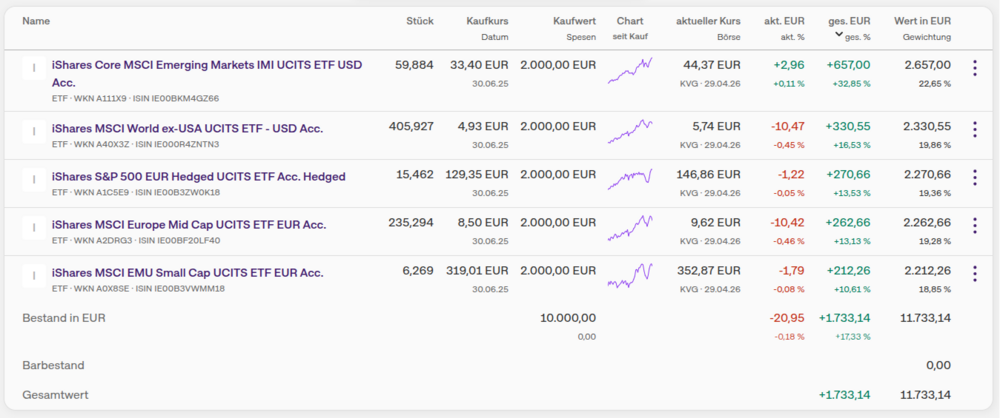This screenshot has width=1000, height=418.
Task: Select percentage +13,13 %
Action: [x=851, y=241]
